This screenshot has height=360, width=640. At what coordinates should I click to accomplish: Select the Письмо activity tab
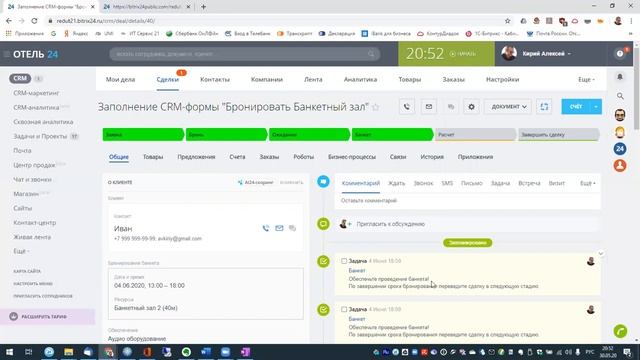pos(471,183)
